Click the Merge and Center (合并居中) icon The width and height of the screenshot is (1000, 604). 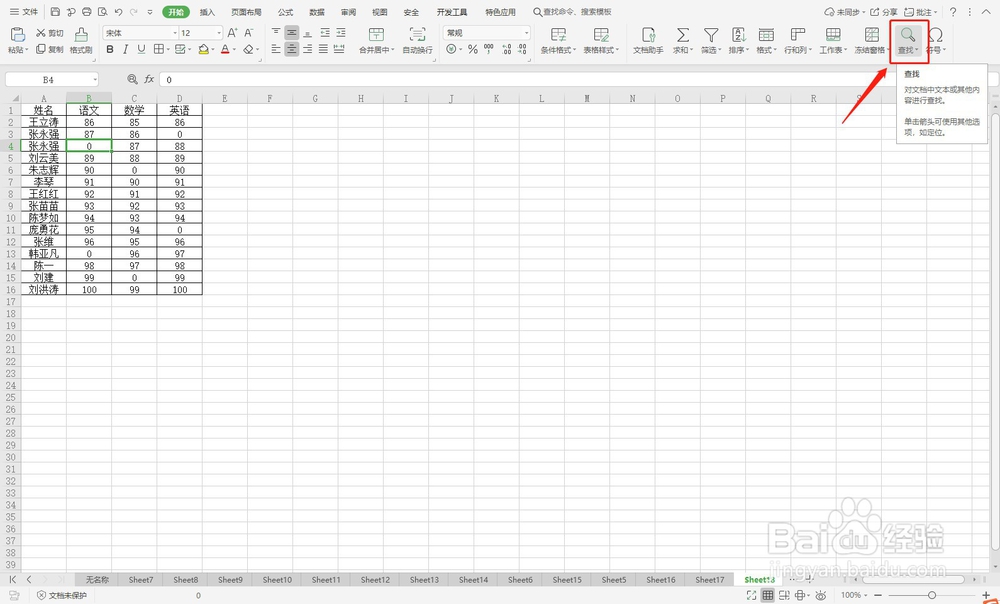(x=376, y=34)
